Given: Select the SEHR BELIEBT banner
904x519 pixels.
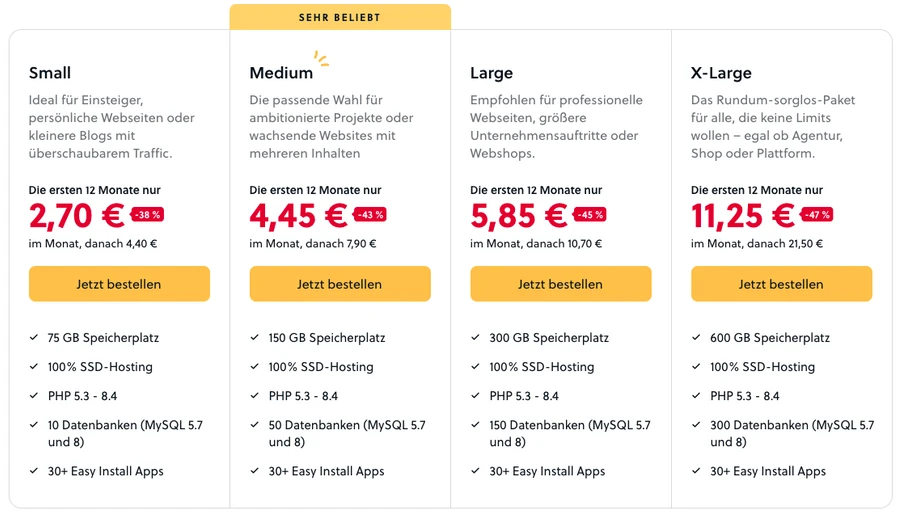Looking at the screenshot, I should click(340, 17).
